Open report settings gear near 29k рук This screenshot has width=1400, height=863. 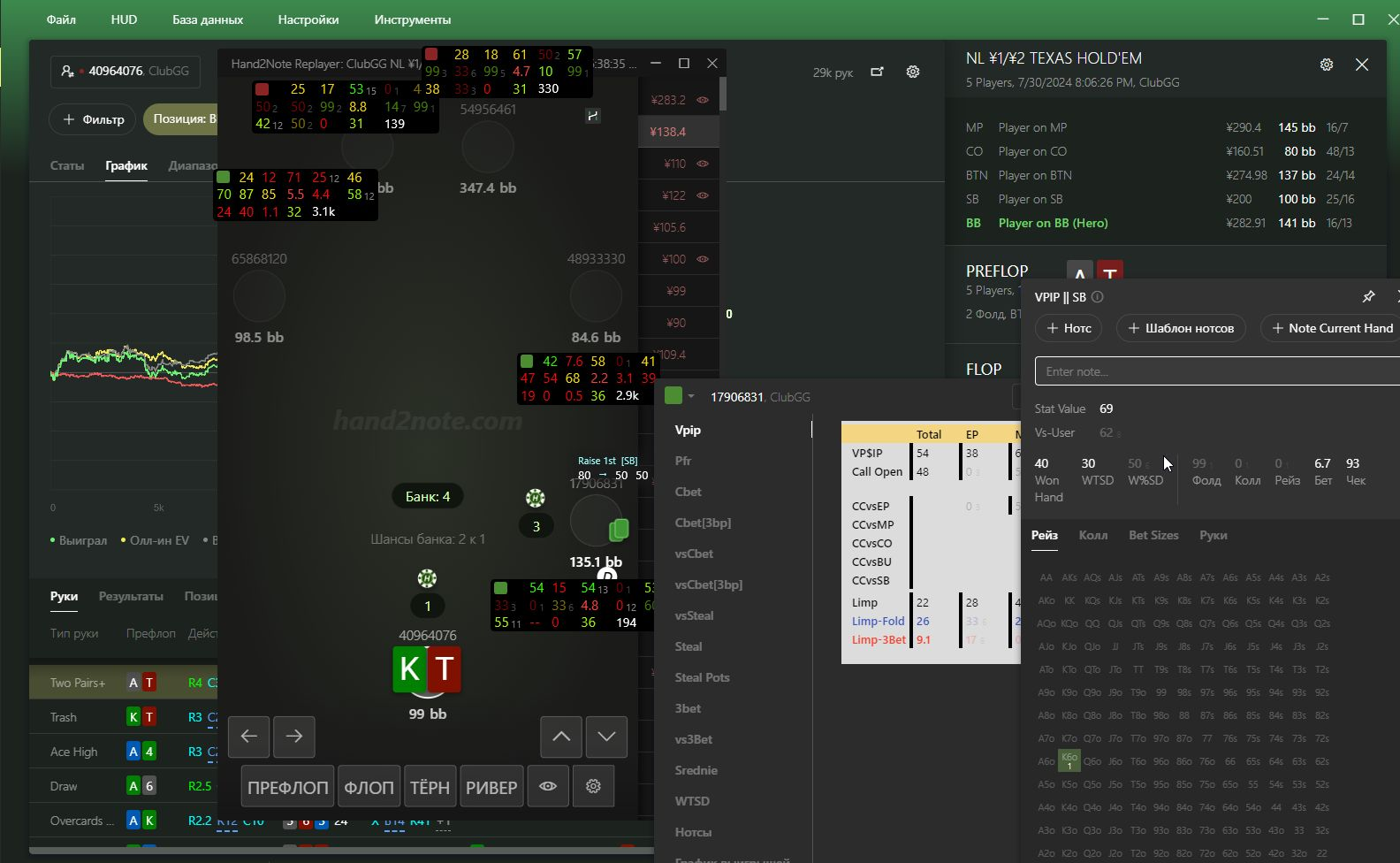coord(913,72)
